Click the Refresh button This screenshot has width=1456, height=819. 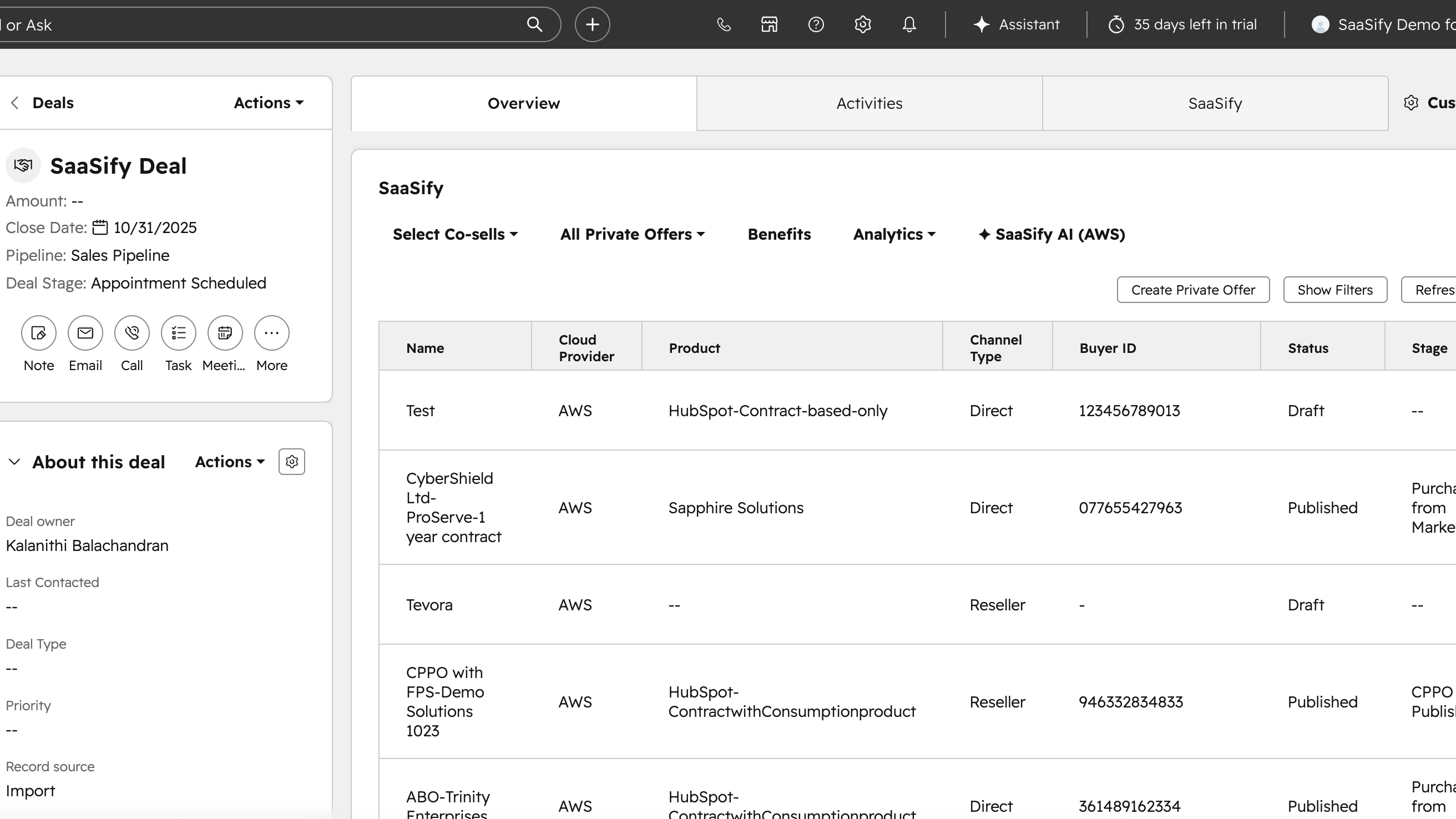[1429, 290]
